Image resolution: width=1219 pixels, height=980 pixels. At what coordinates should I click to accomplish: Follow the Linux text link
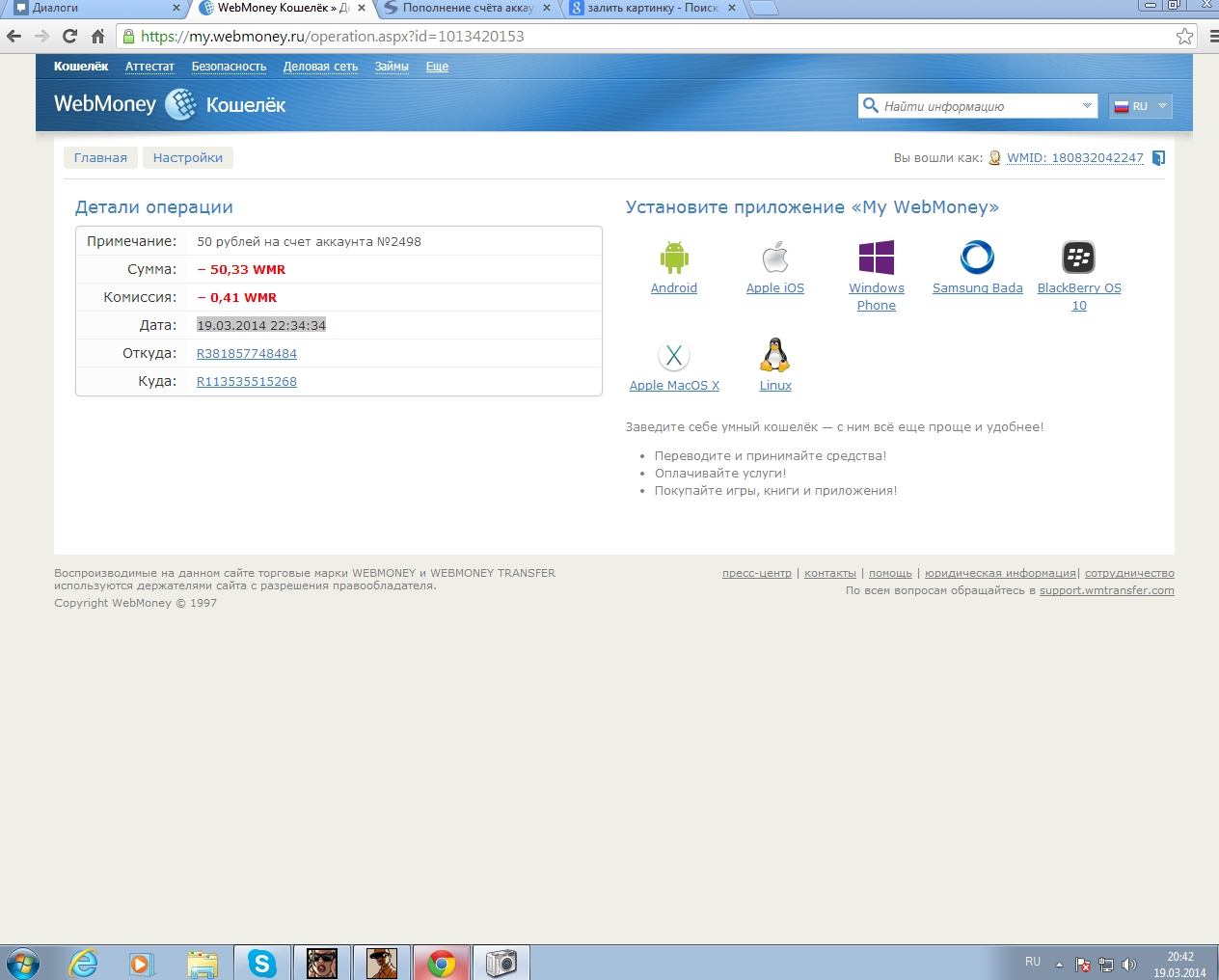(x=775, y=386)
